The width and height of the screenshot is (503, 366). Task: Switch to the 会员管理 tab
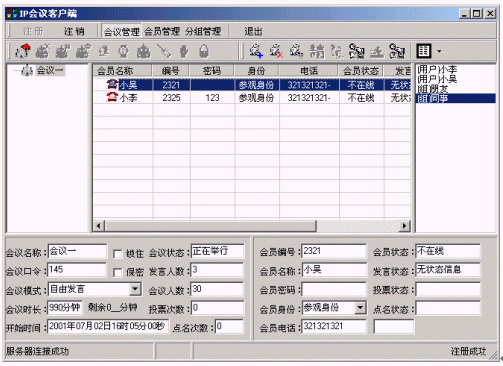(162, 32)
